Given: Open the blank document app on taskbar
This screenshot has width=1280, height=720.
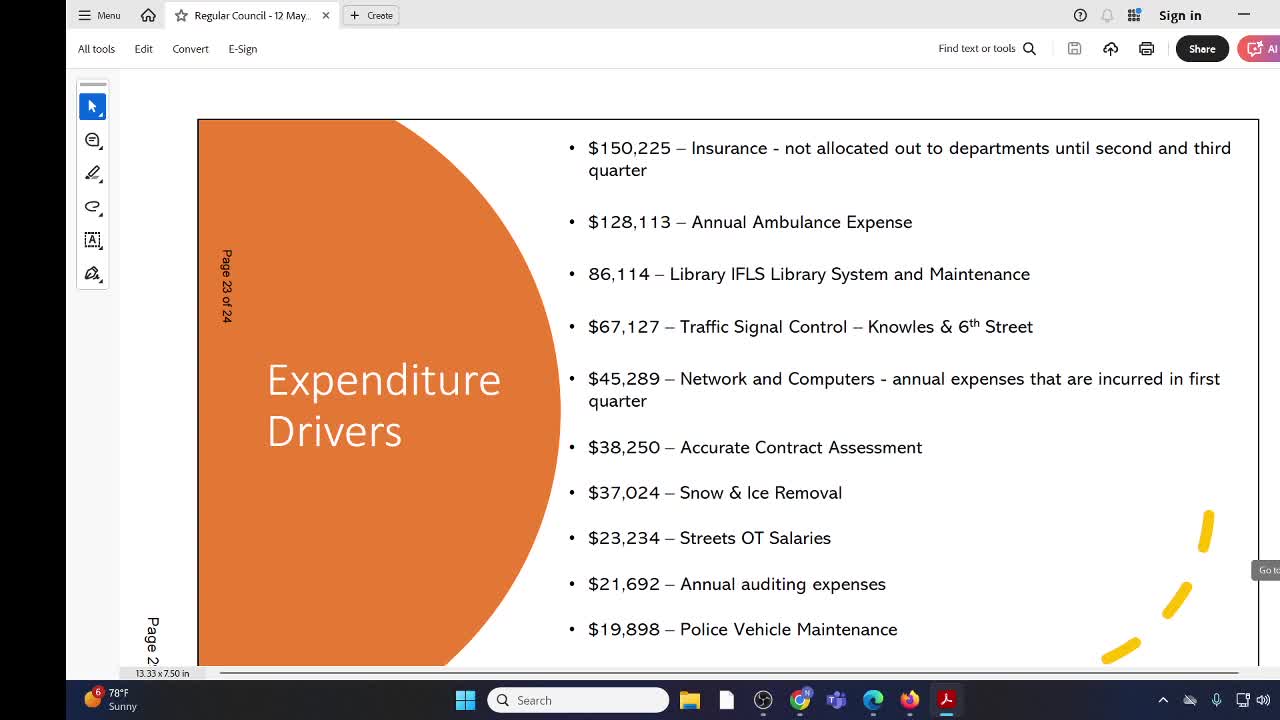Looking at the screenshot, I should click(727, 700).
